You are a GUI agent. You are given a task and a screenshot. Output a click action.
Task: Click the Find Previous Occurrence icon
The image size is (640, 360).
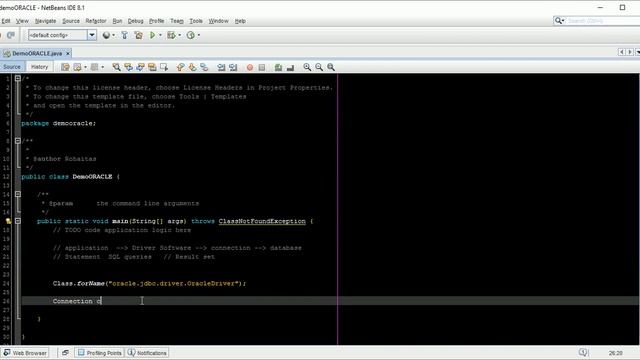(128, 67)
